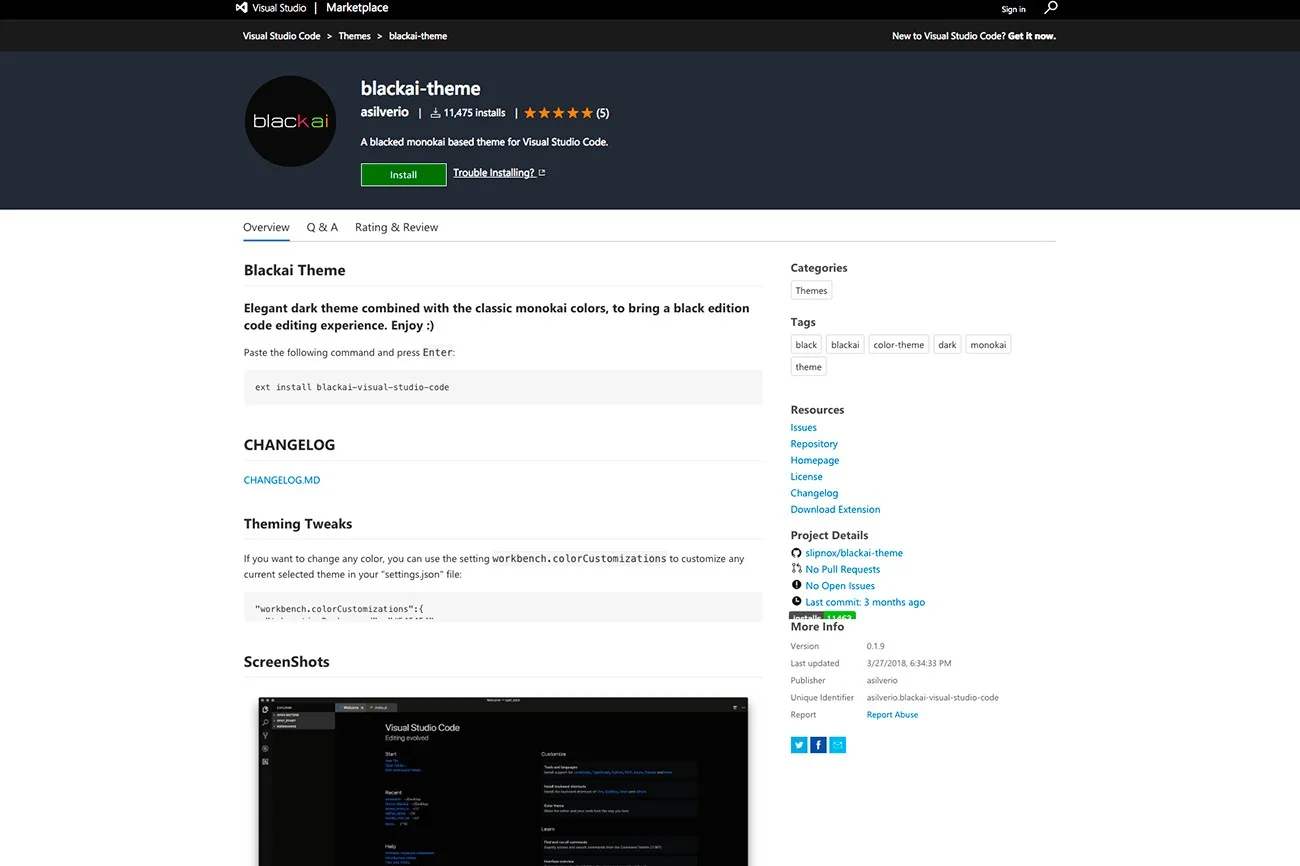Go to Marketplace home
Screen dimensions: 1300x866
click(x=357, y=8)
